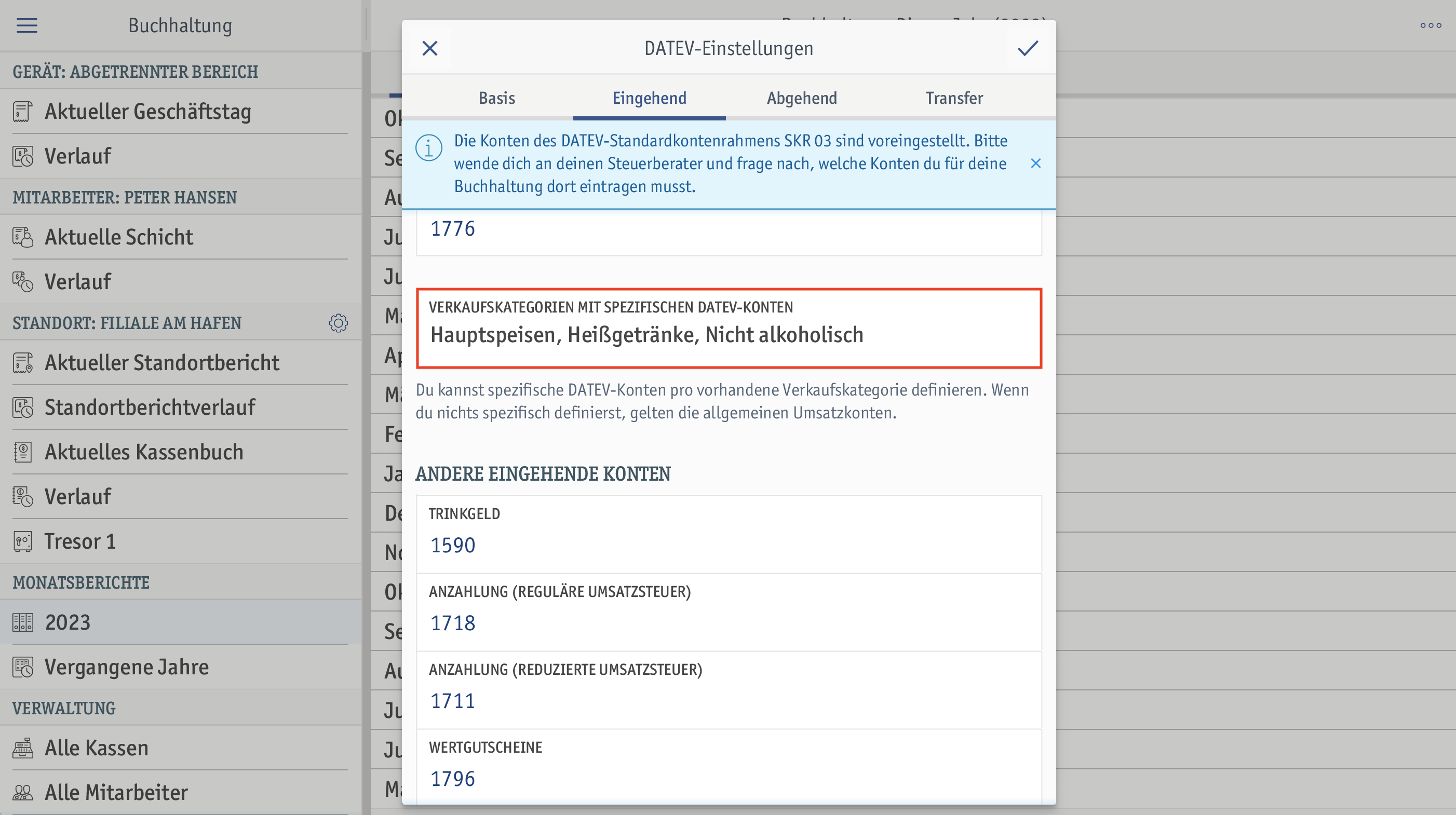
Task: Click the Tresor 1 safe icon
Action: tap(23, 541)
